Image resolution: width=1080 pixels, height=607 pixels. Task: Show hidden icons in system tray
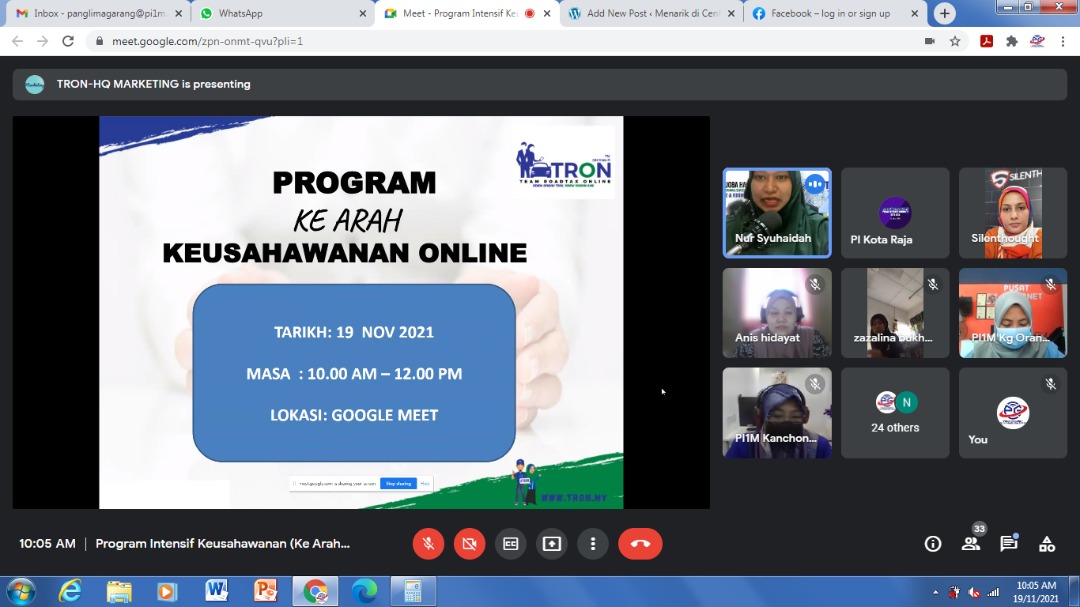(935, 592)
